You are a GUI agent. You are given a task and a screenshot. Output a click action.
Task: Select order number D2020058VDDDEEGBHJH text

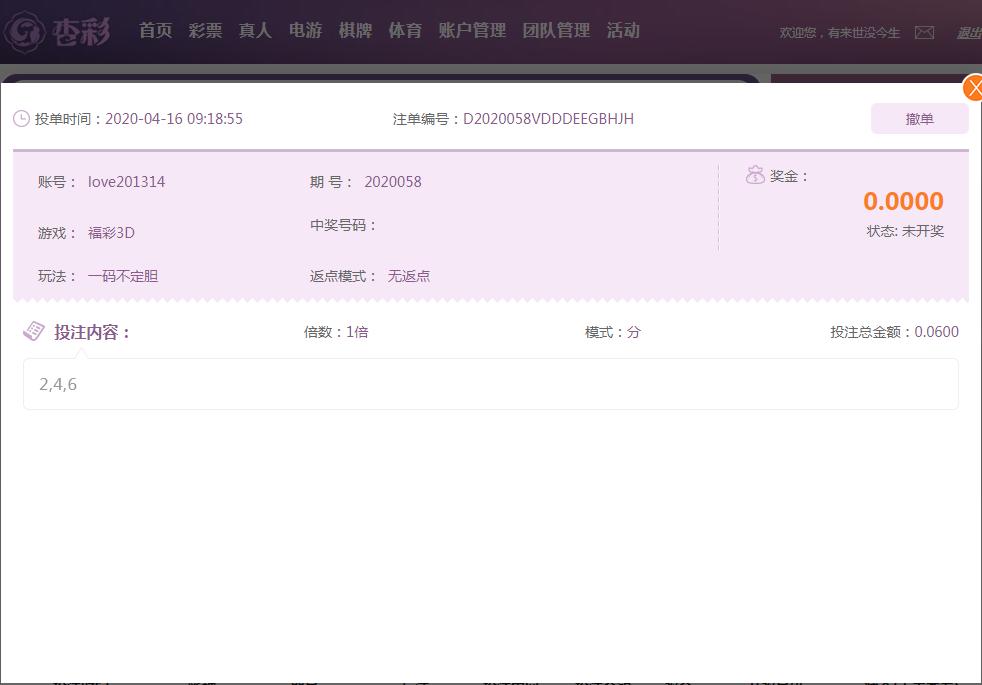548,119
